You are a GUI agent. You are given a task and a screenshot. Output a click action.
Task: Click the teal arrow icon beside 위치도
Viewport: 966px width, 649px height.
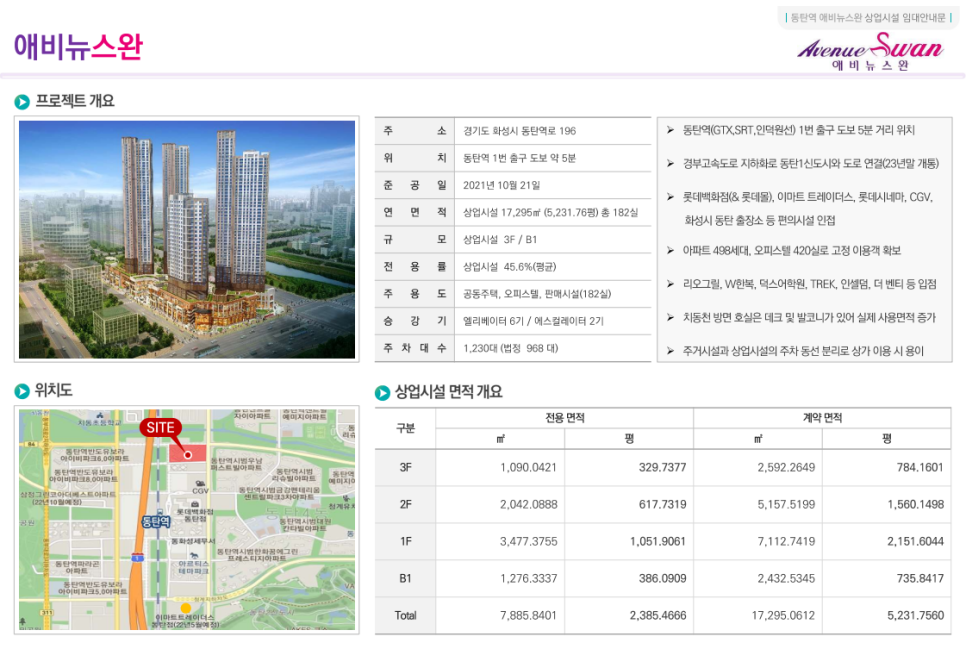tap(22, 391)
